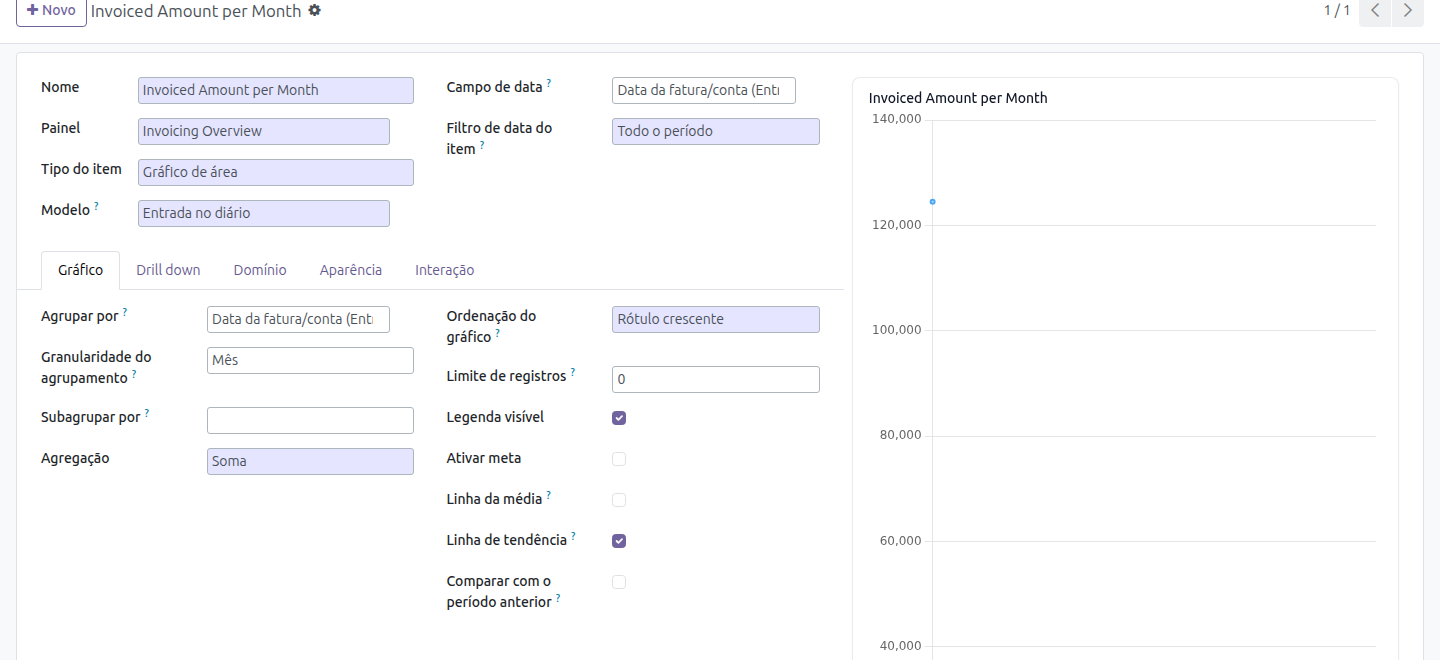
Task: Go to the next record arrow
Action: coord(1408,11)
